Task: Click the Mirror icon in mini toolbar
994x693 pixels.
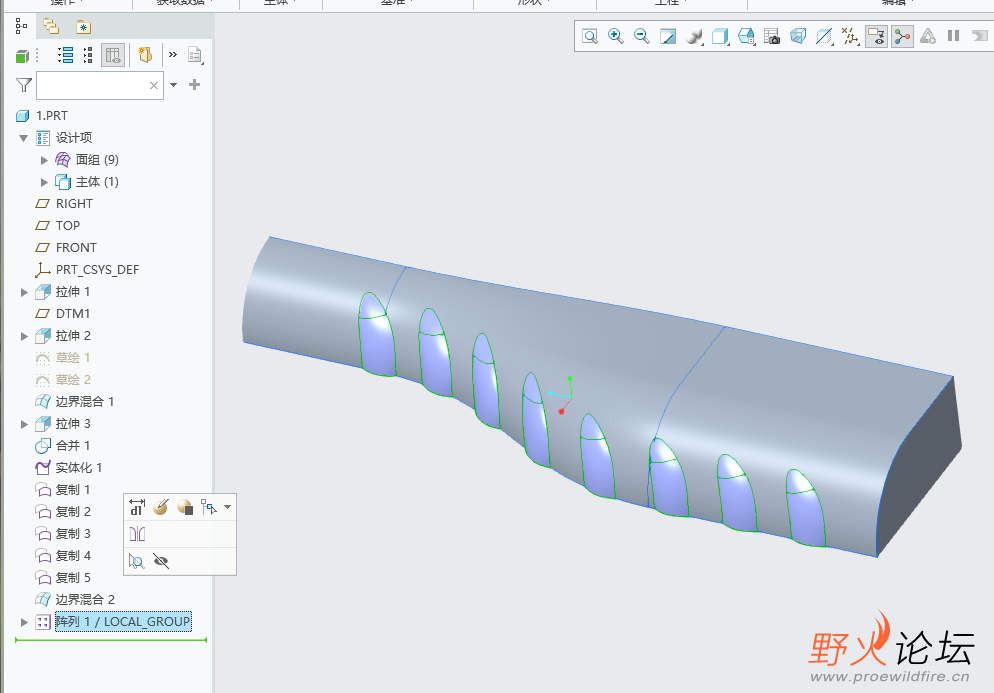Action: point(137,535)
